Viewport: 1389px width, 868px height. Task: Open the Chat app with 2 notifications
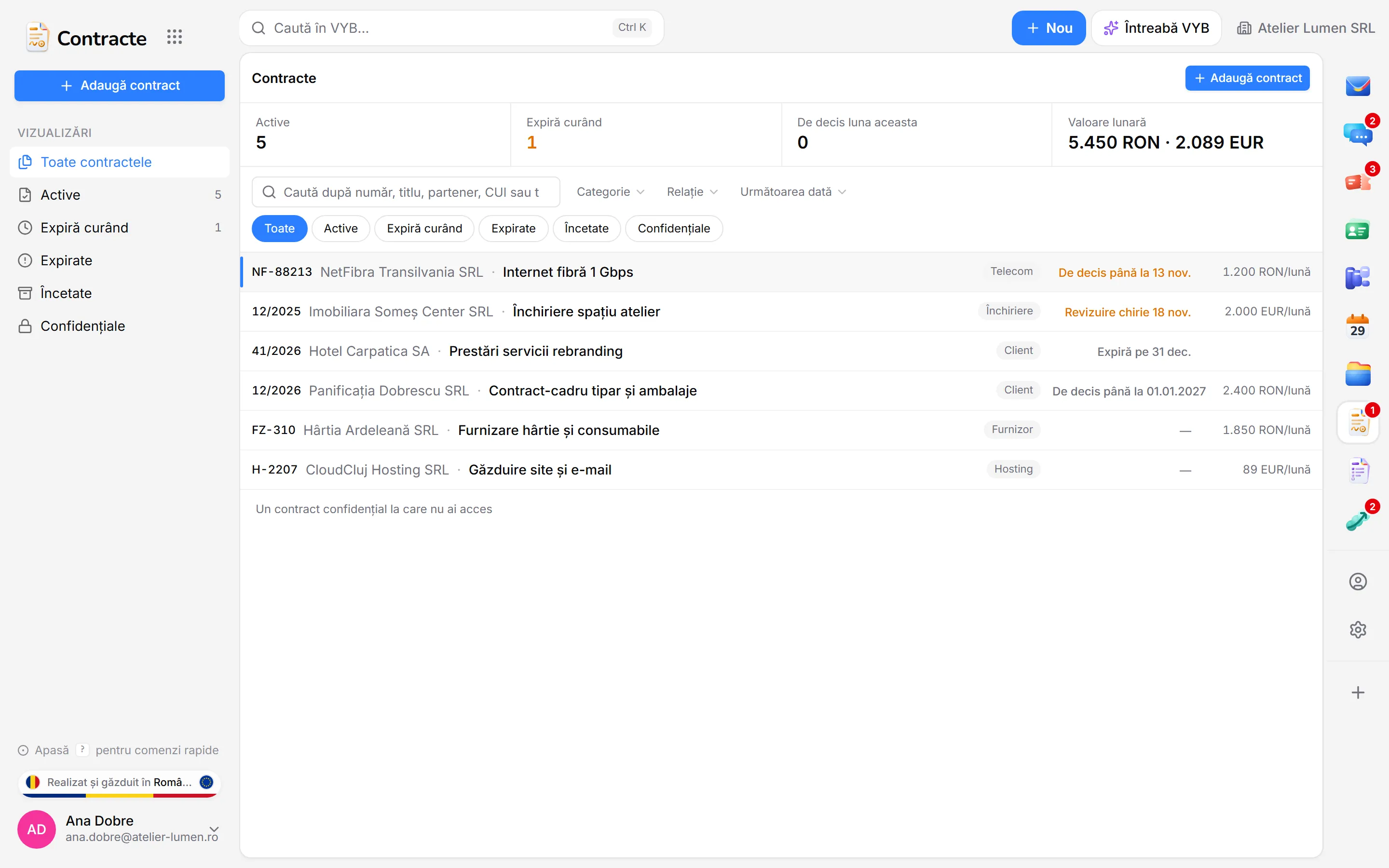click(1358, 135)
